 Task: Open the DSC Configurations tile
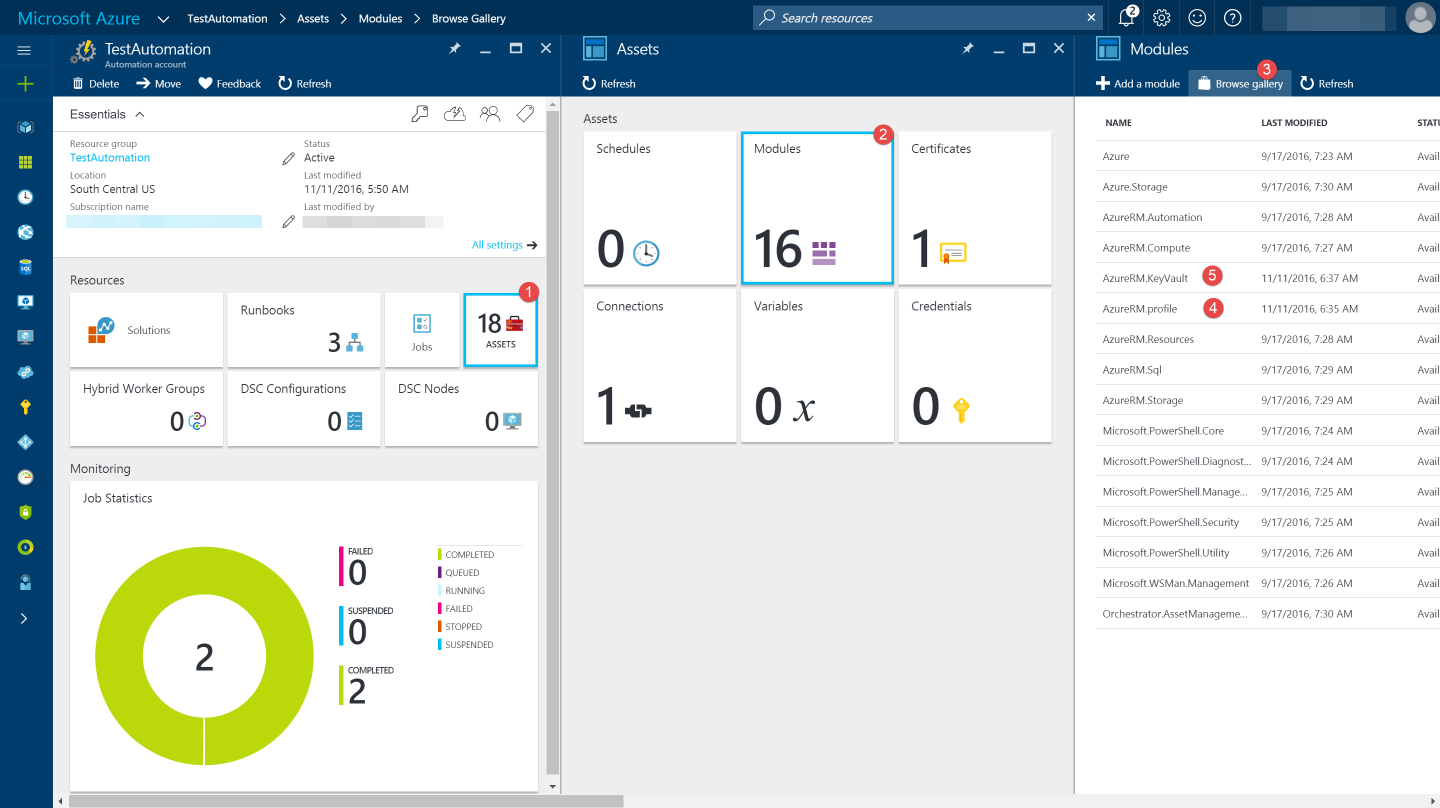(x=304, y=409)
